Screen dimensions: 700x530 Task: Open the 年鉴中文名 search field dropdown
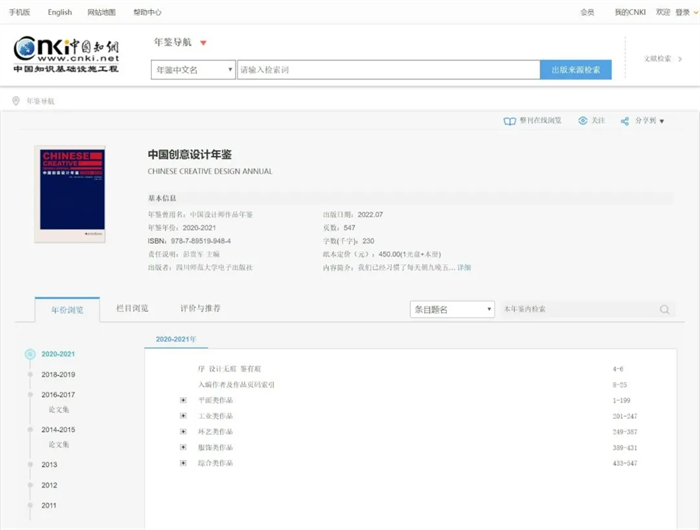tap(193, 70)
